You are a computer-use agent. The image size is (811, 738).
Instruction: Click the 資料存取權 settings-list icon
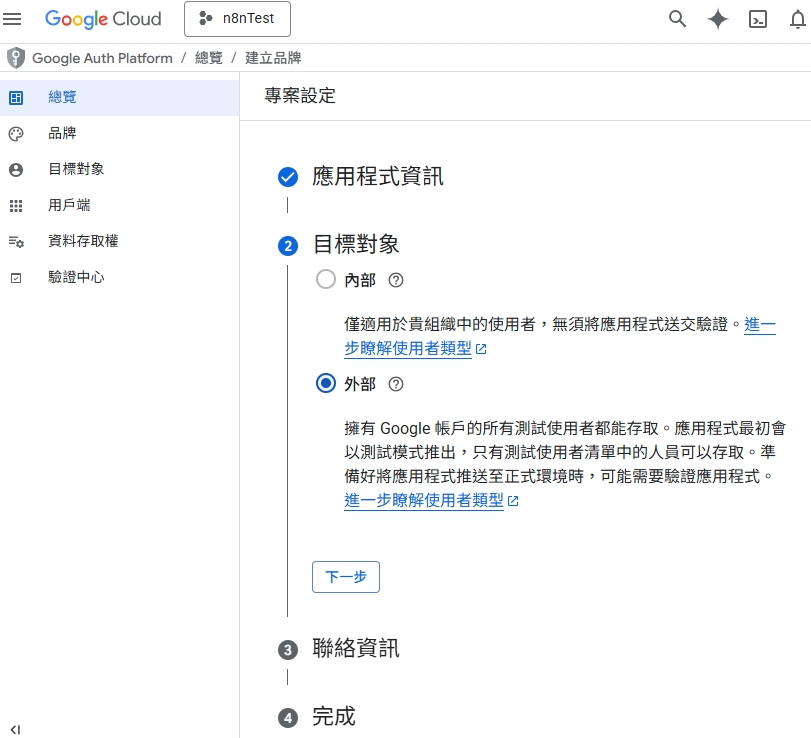click(16, 242)
